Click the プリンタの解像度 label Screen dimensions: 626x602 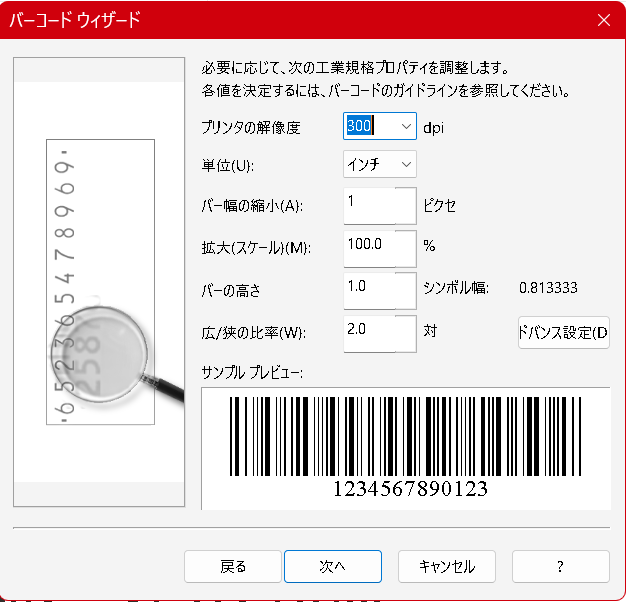[250, 128]
